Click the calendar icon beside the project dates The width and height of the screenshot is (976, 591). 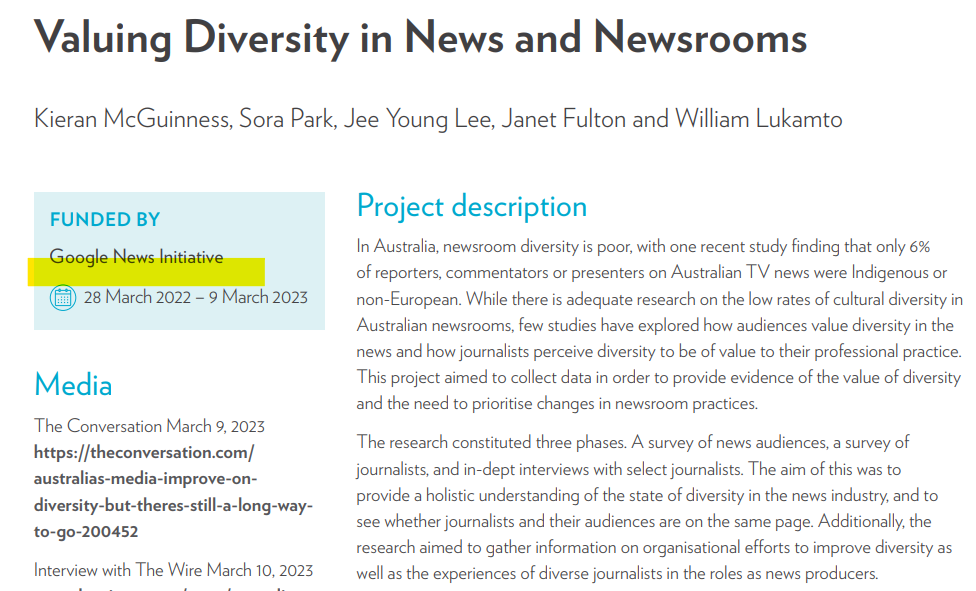tap(62, 297)
